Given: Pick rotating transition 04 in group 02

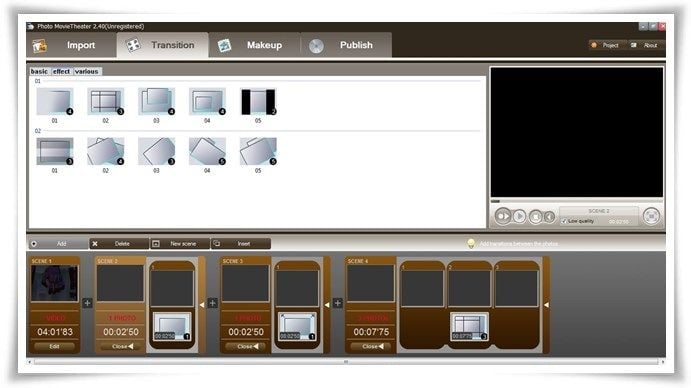Looking at the screenshot, I should pyautogui.click(x=207, y=152).
